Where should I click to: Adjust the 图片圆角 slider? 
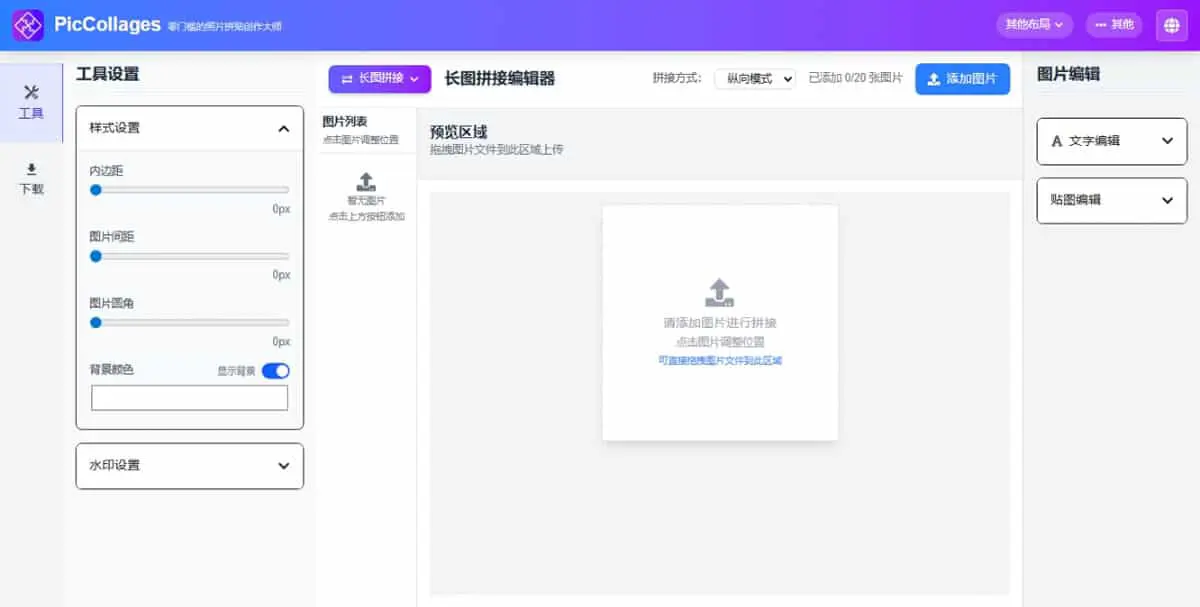point(190,322)
